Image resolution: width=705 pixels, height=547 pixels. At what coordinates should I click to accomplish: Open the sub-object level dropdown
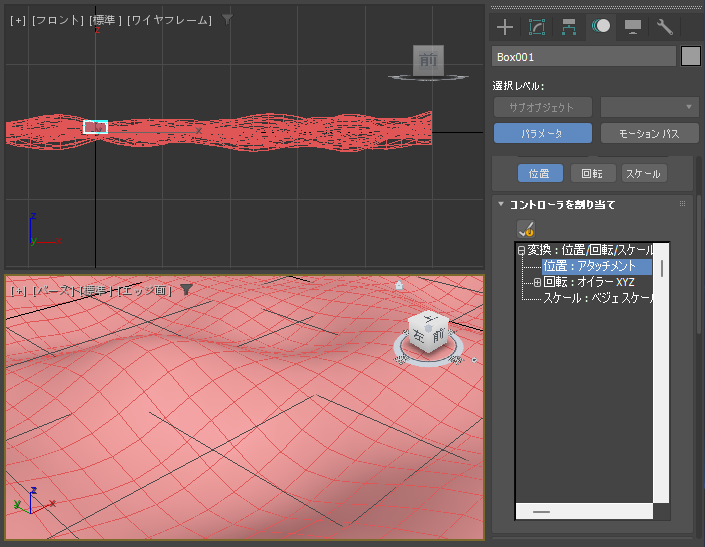point(649,107)
